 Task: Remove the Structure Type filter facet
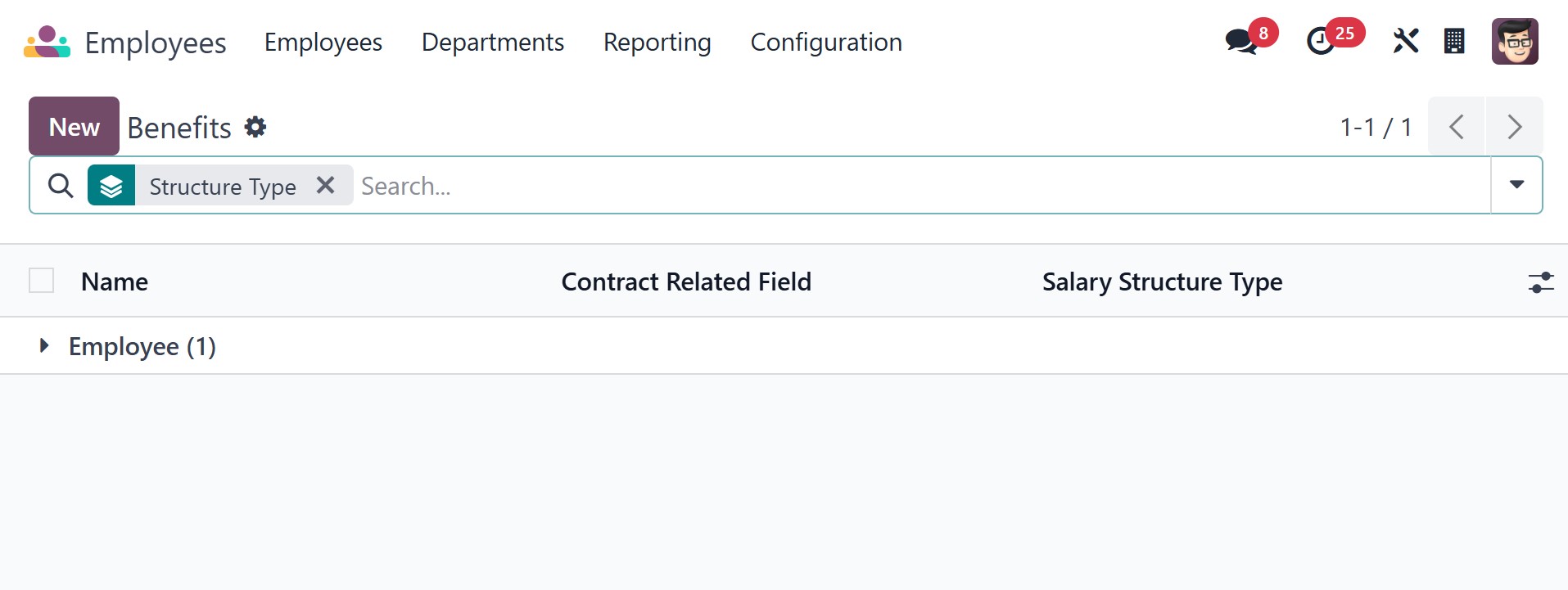coord(325,186)
